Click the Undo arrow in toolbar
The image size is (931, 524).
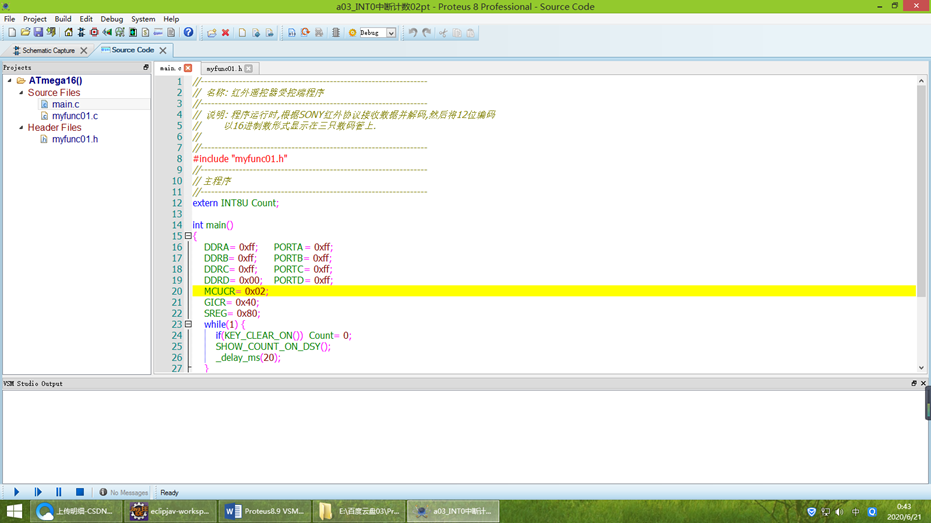click(x=413, y=33)
